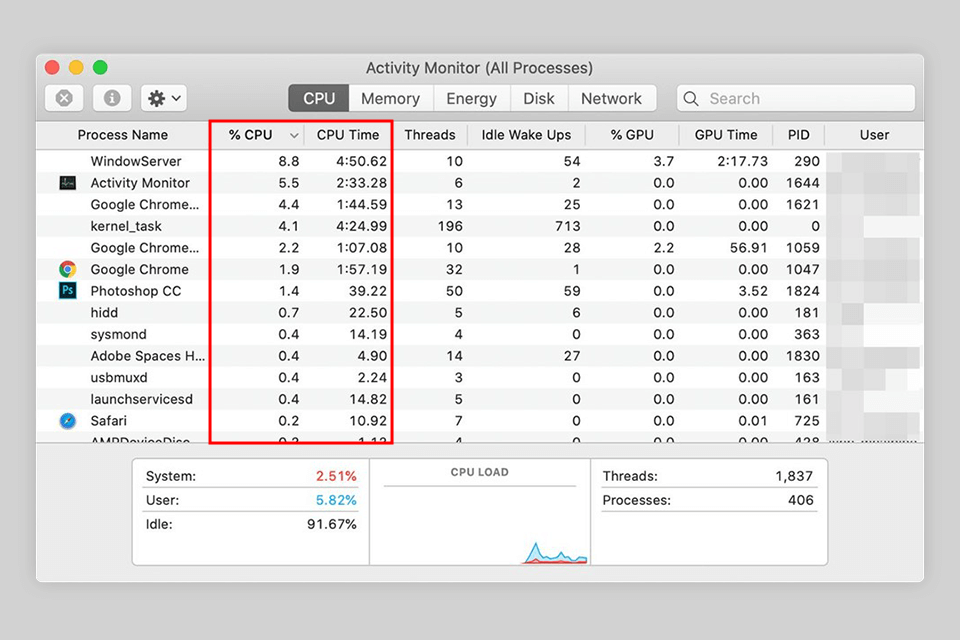Sort by Idle Wake Ups column
960x640 pixels.
(x=526, y=135)
